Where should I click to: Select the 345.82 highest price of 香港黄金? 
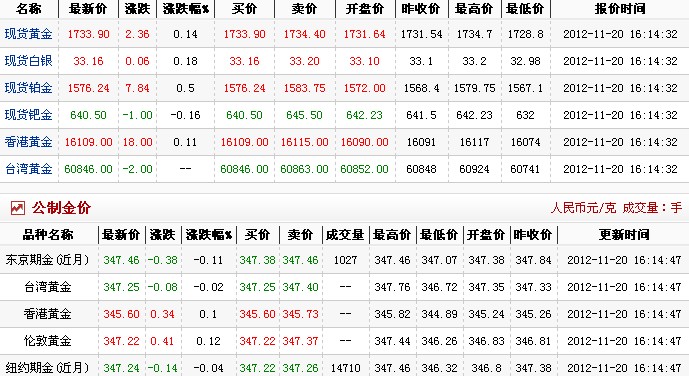(x=392, y=315)
